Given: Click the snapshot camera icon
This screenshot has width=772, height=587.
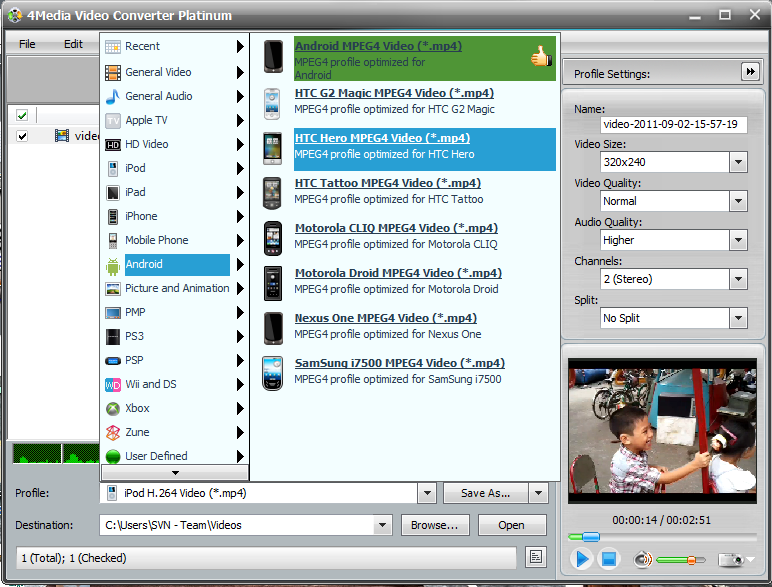Looking at the screenshot, I should 731,560.
